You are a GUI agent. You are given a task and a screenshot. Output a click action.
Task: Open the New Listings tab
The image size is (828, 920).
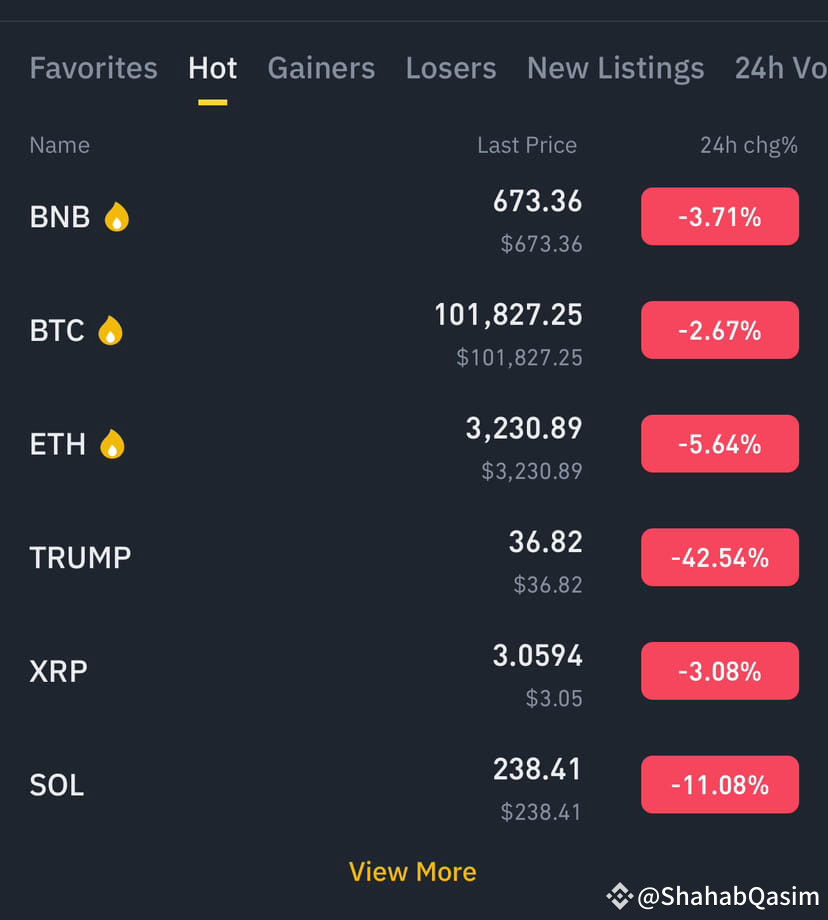[x=616, y=68]
